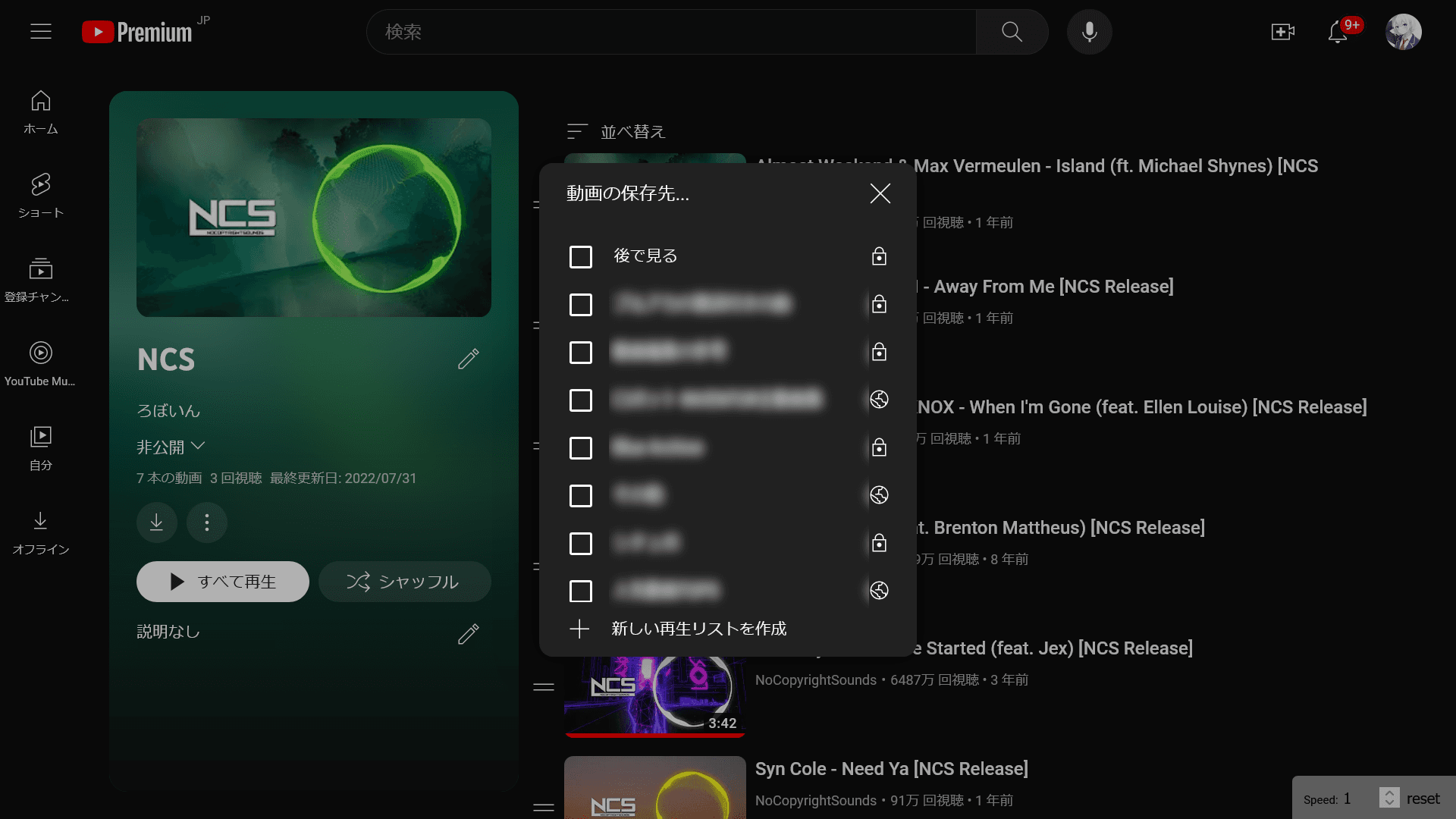Expand the 非公開 privacy dropdown
Screen dimensions: 1456x819
[171, 447]
